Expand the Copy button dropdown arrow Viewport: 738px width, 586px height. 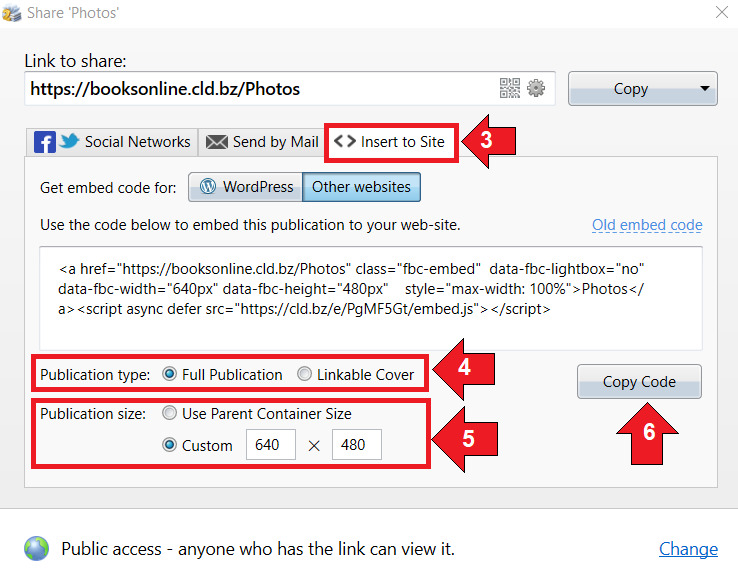pyautogui.click(x=704, y=88)
